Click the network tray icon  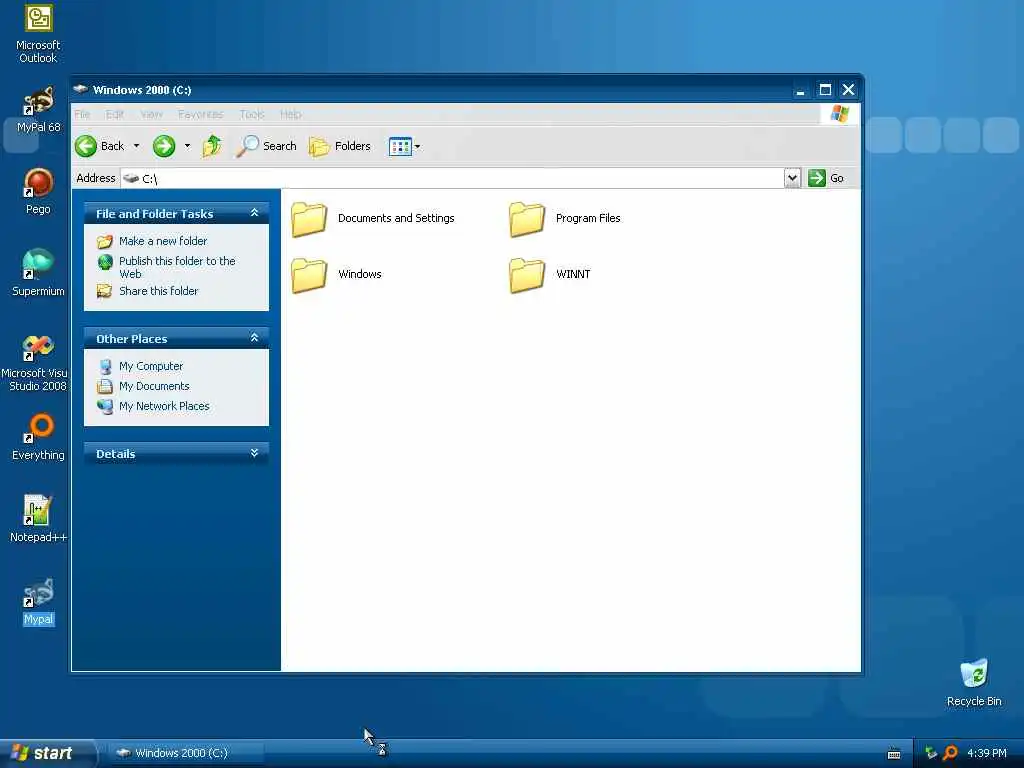pos(931,753)
